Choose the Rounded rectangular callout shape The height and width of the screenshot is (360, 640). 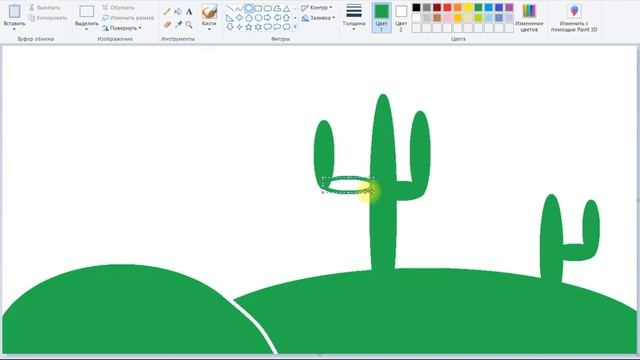pyautogui.click(x=267, y=27)
